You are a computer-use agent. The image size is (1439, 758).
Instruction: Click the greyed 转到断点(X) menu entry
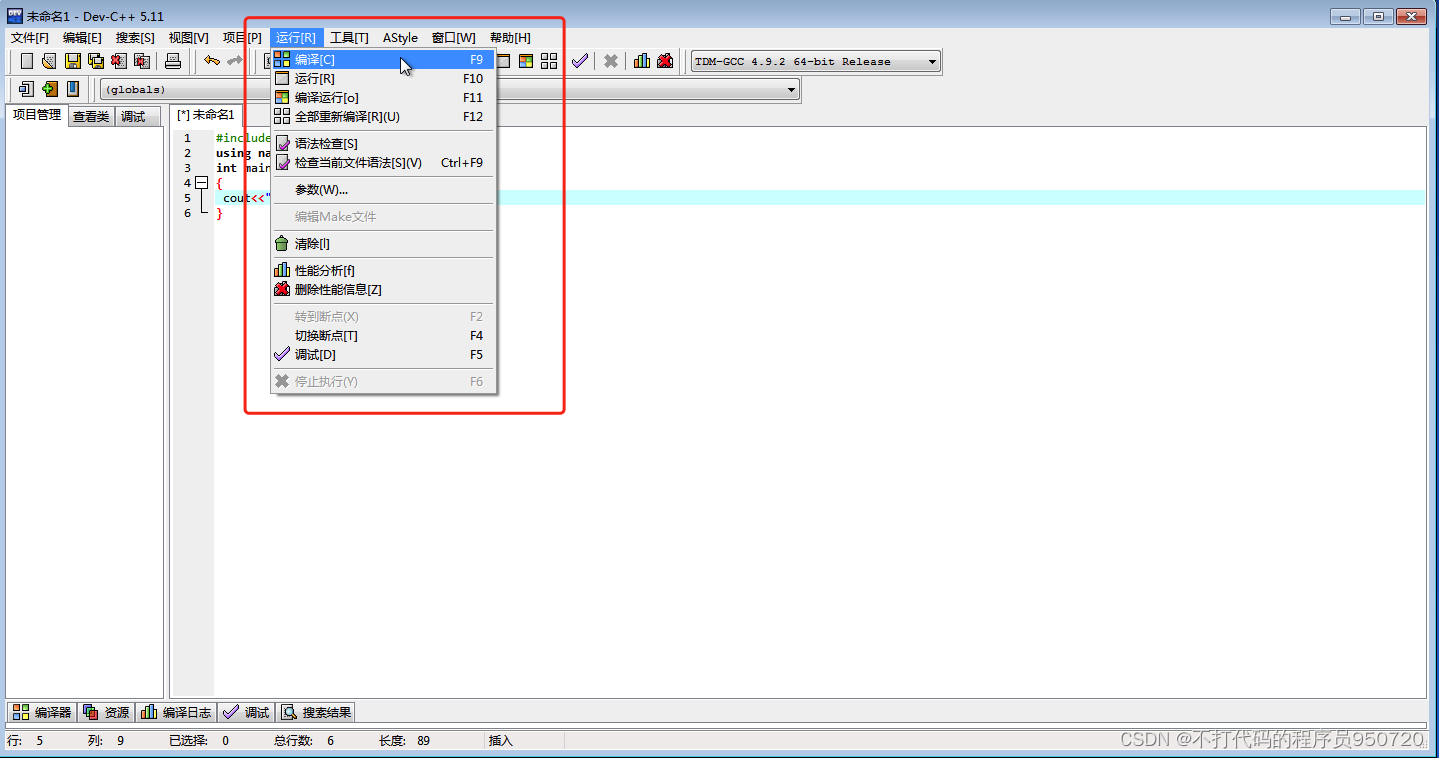point(384,316)
